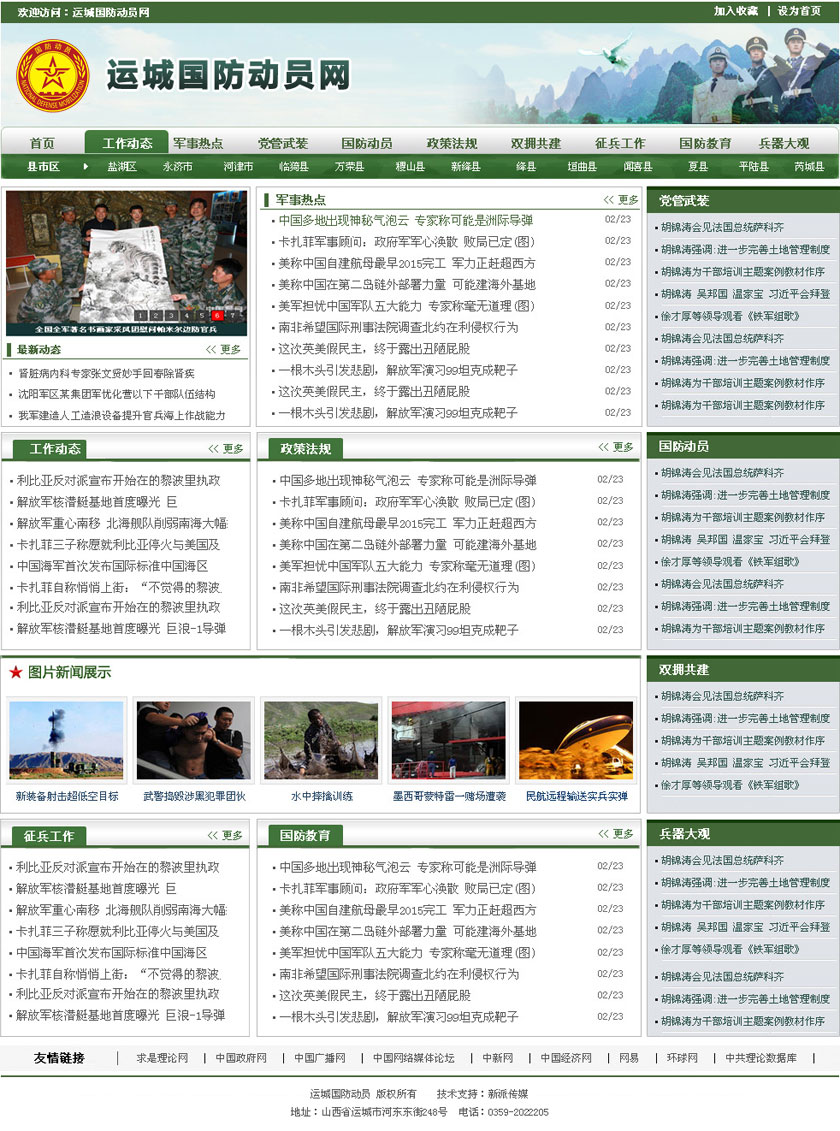Open 徐才厚等领导观看《铁军组歌》 in 党管武装

[x=730, y=316]
